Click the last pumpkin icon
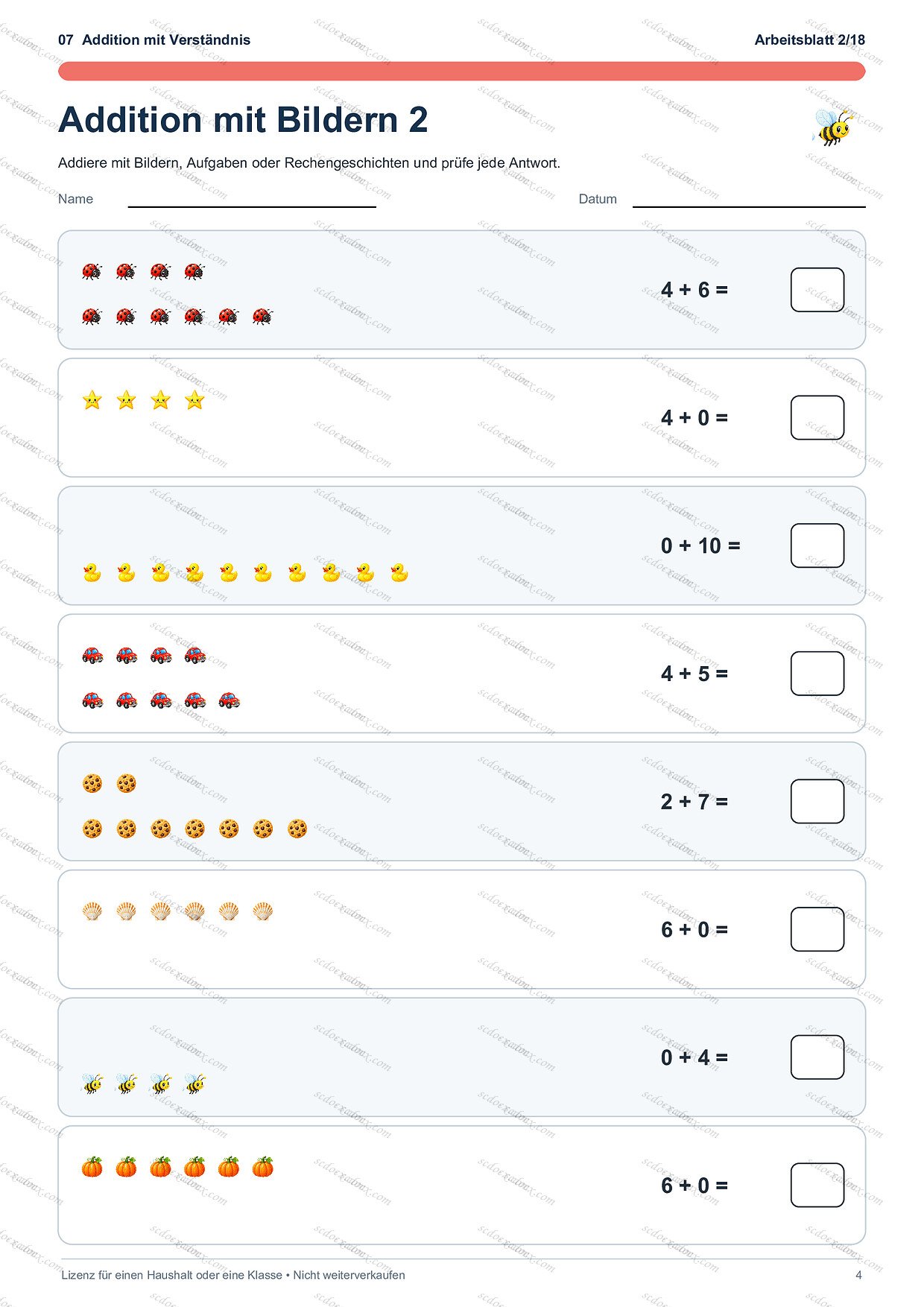The width and height of the screenshot is (924, 1307). (x=262, y=1167)
